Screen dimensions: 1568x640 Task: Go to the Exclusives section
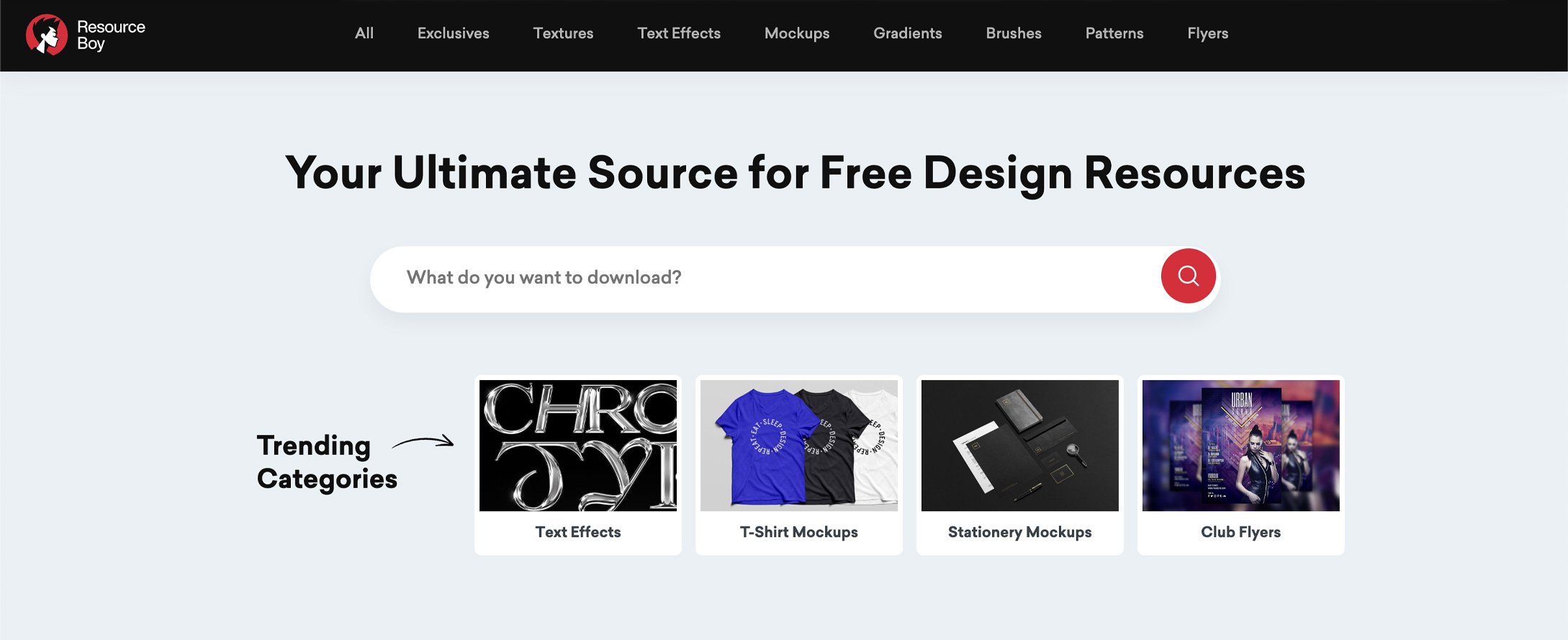453,33
